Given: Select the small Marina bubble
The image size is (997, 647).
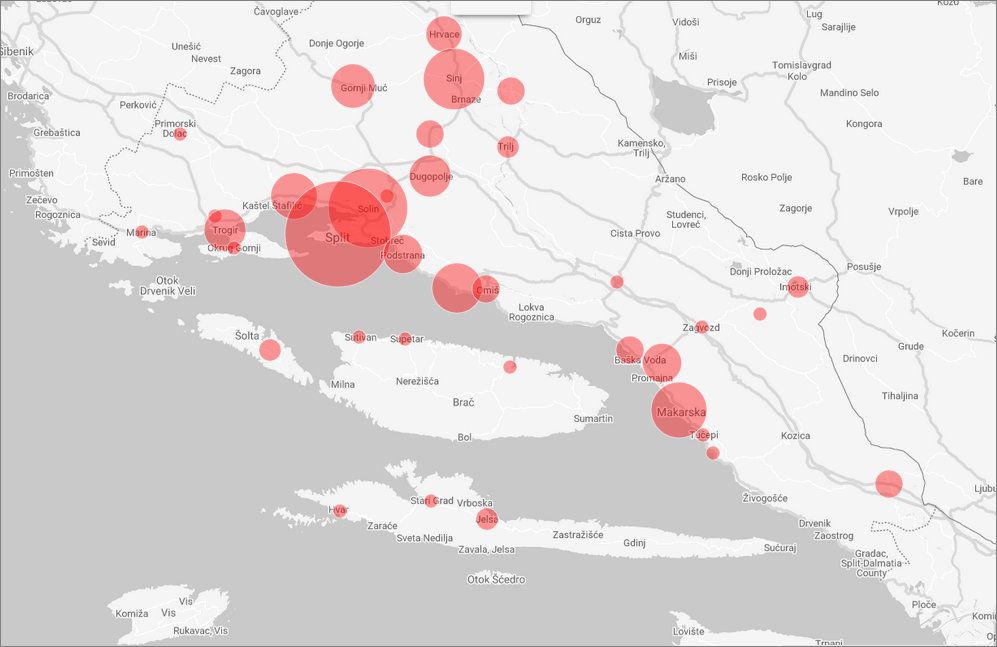Looking at the screenshot, I should (142, 232).
